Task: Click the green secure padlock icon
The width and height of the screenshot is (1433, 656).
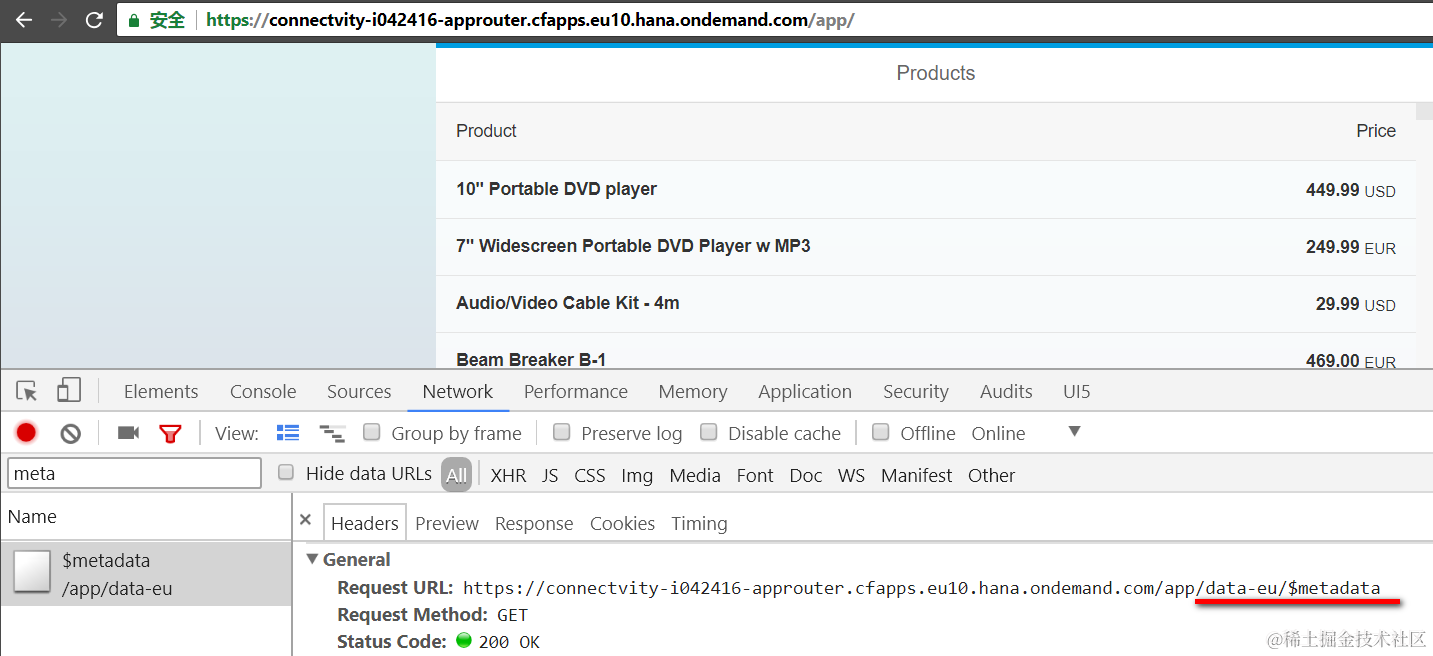Action: (134, 19)
